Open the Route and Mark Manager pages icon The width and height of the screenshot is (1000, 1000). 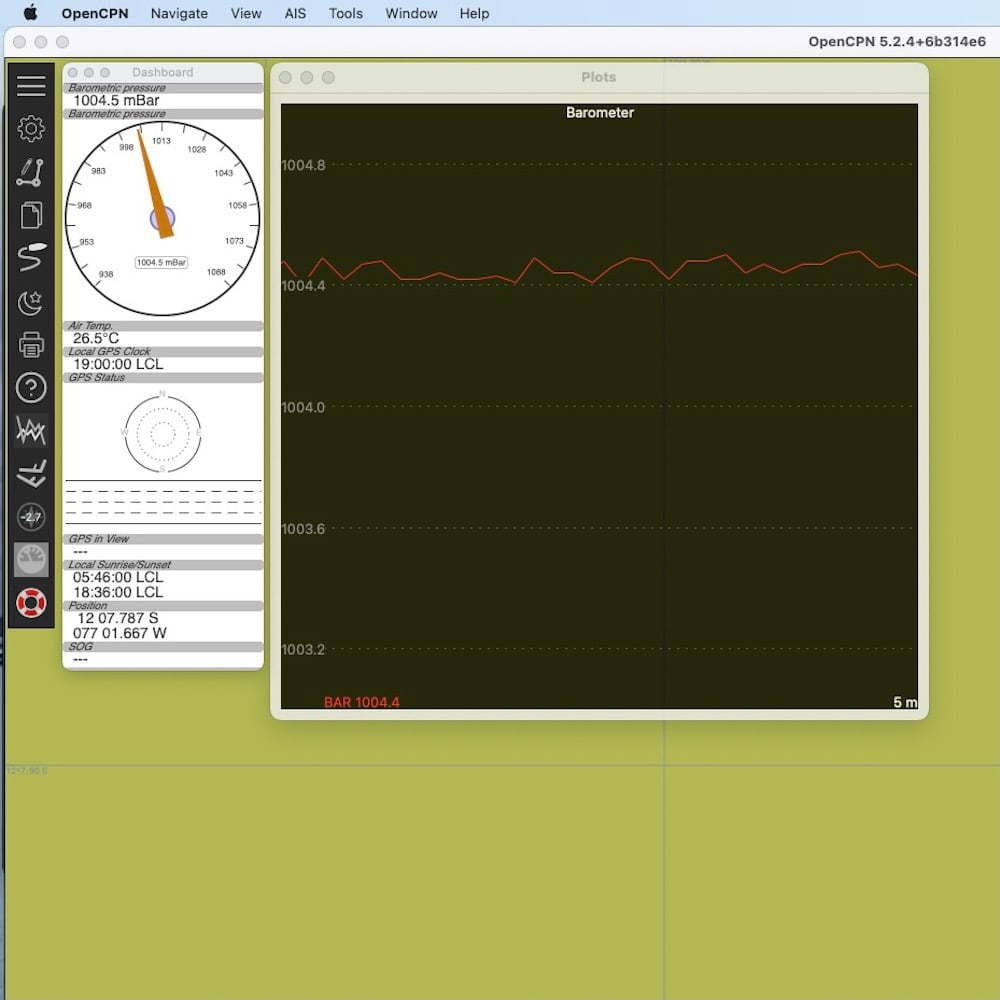tap(31, 215)
